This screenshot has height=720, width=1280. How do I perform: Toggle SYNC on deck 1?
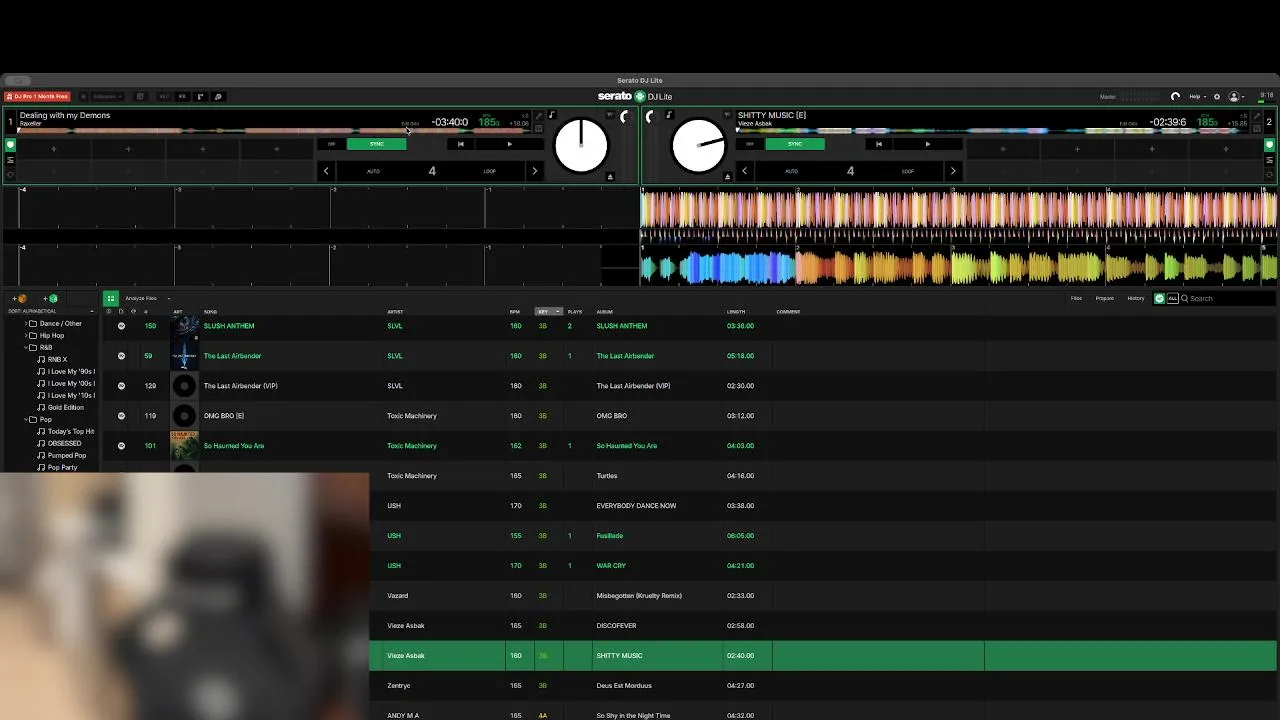pos(376,144)
